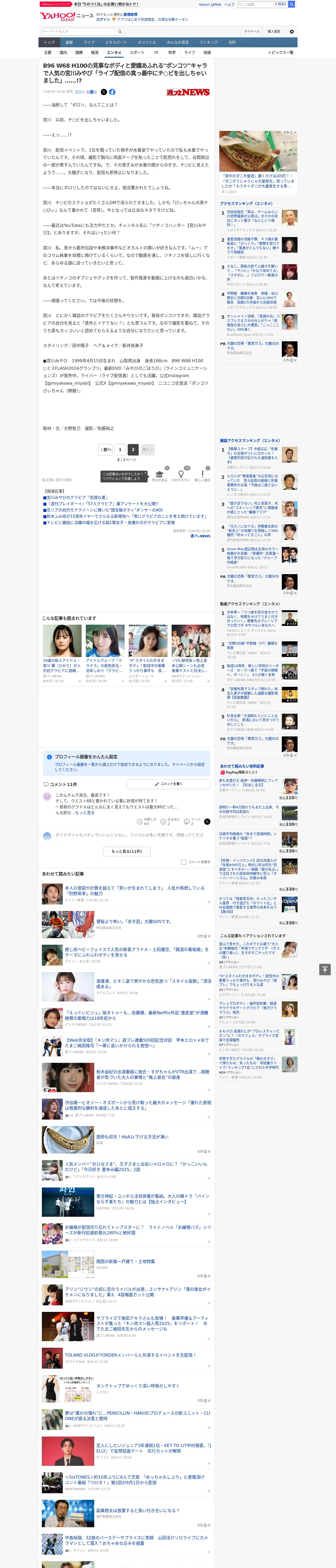Open the ライブ tab in blue bar
336x1568 pixels.
89,43
